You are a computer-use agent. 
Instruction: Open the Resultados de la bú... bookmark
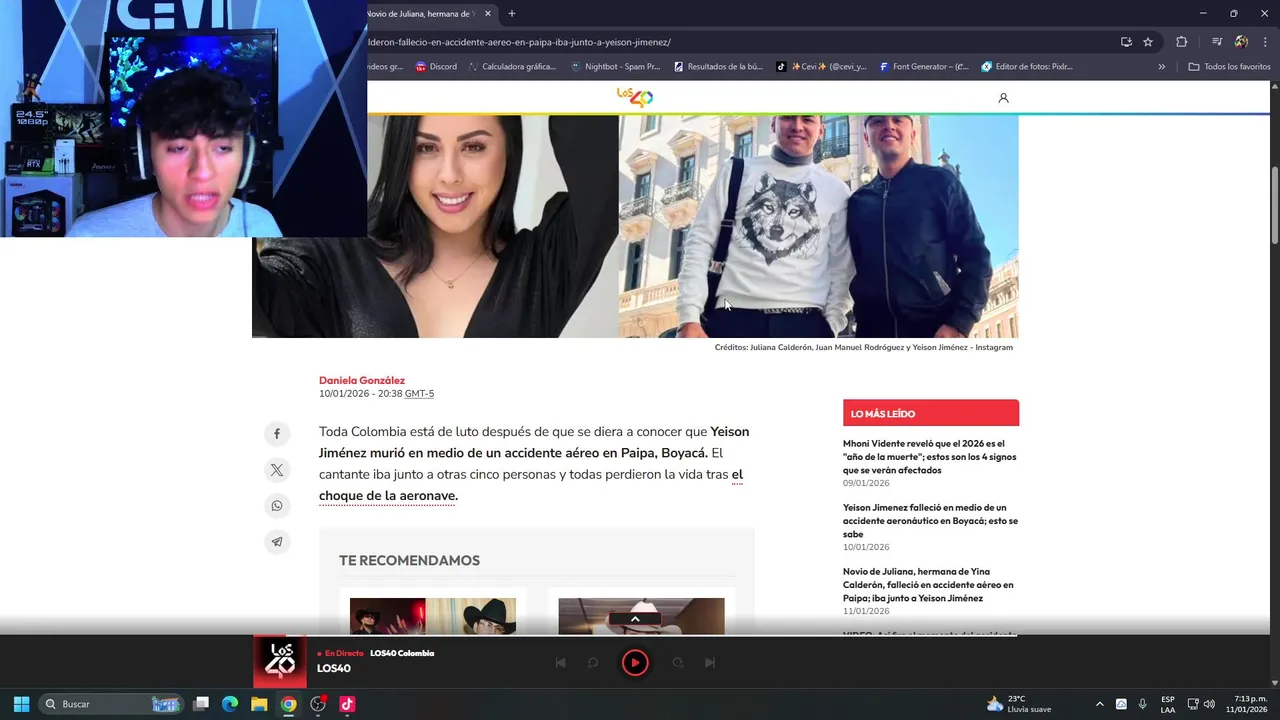click(x=718, y=67)
